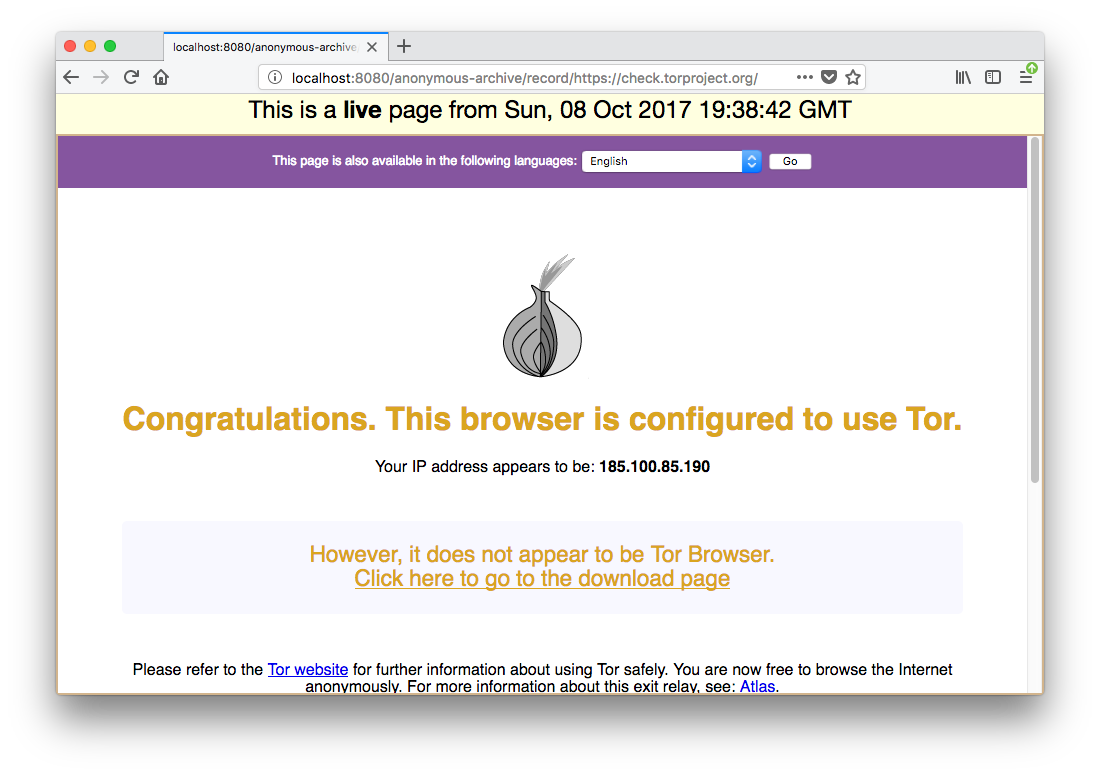Save page to Pocket
This screenshot has height=775, width=1100.
click(x=829, y=77)
